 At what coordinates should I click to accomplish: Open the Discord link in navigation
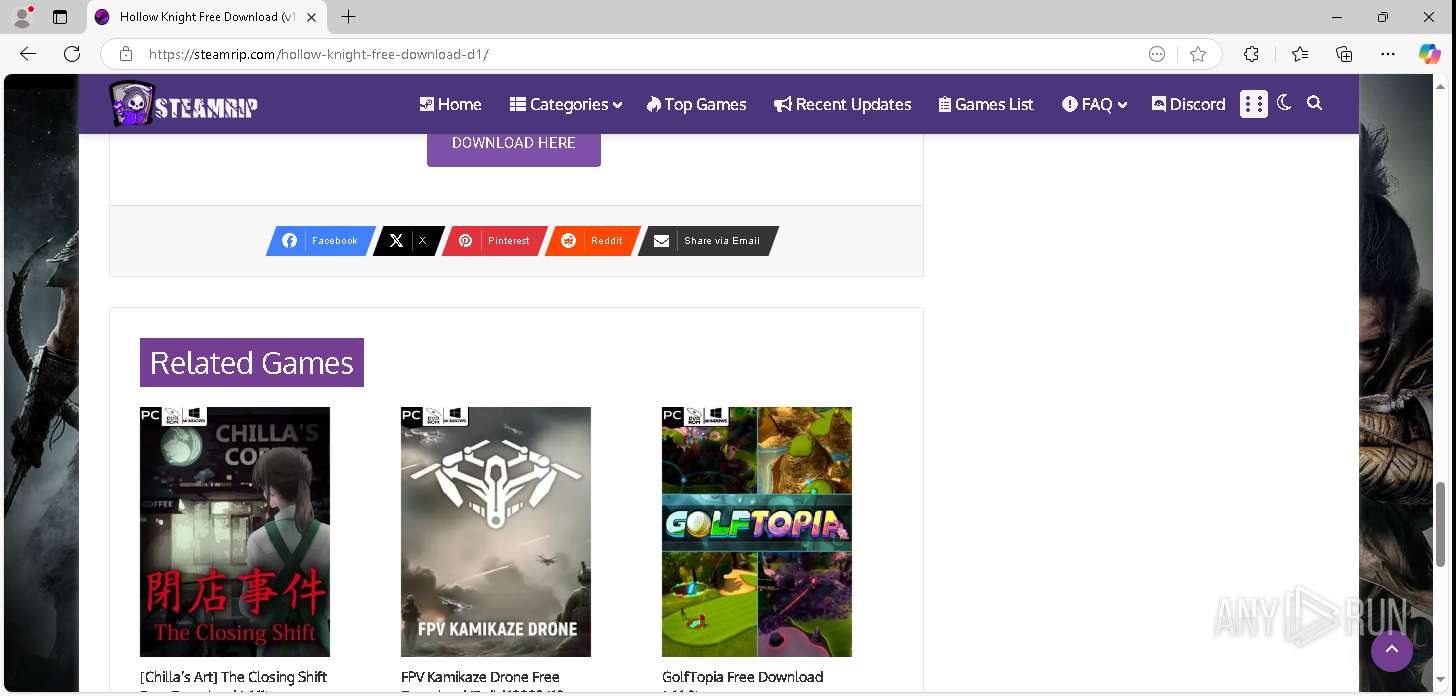click(1189, 104)
